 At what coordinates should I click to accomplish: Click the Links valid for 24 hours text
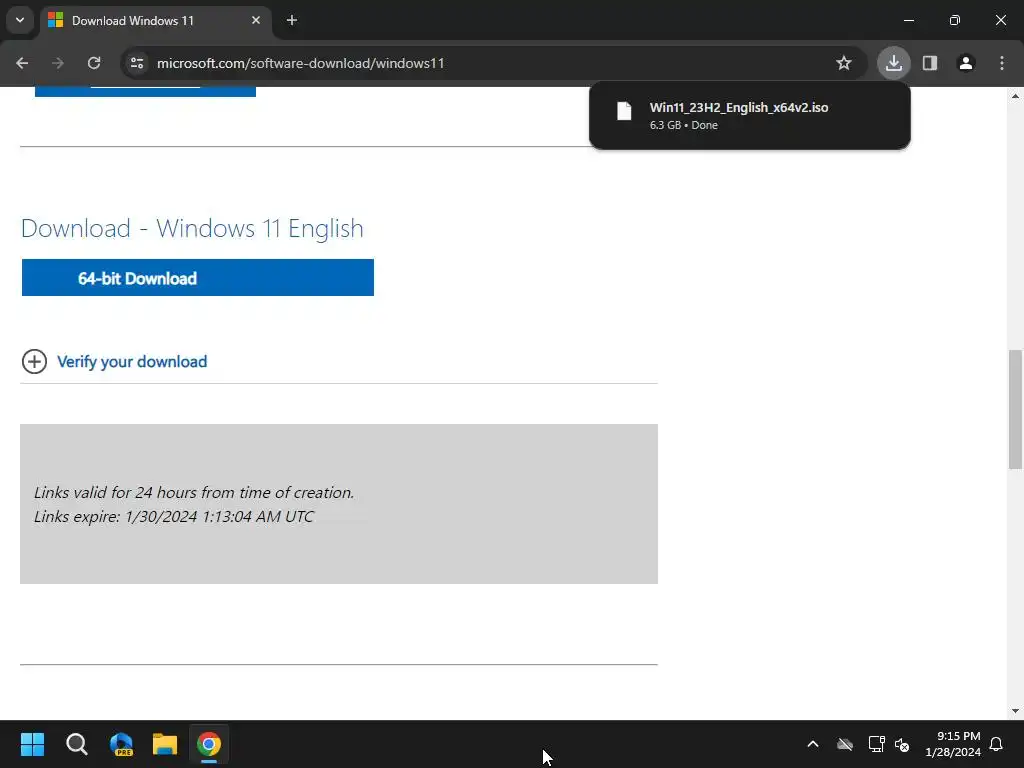click(194, 492)
